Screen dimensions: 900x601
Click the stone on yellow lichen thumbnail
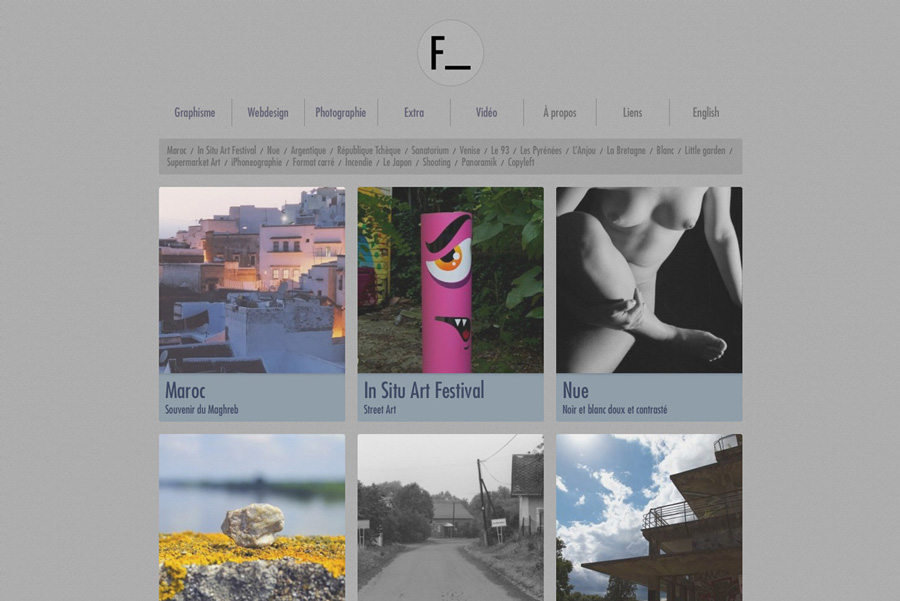[x=252, y=518]
